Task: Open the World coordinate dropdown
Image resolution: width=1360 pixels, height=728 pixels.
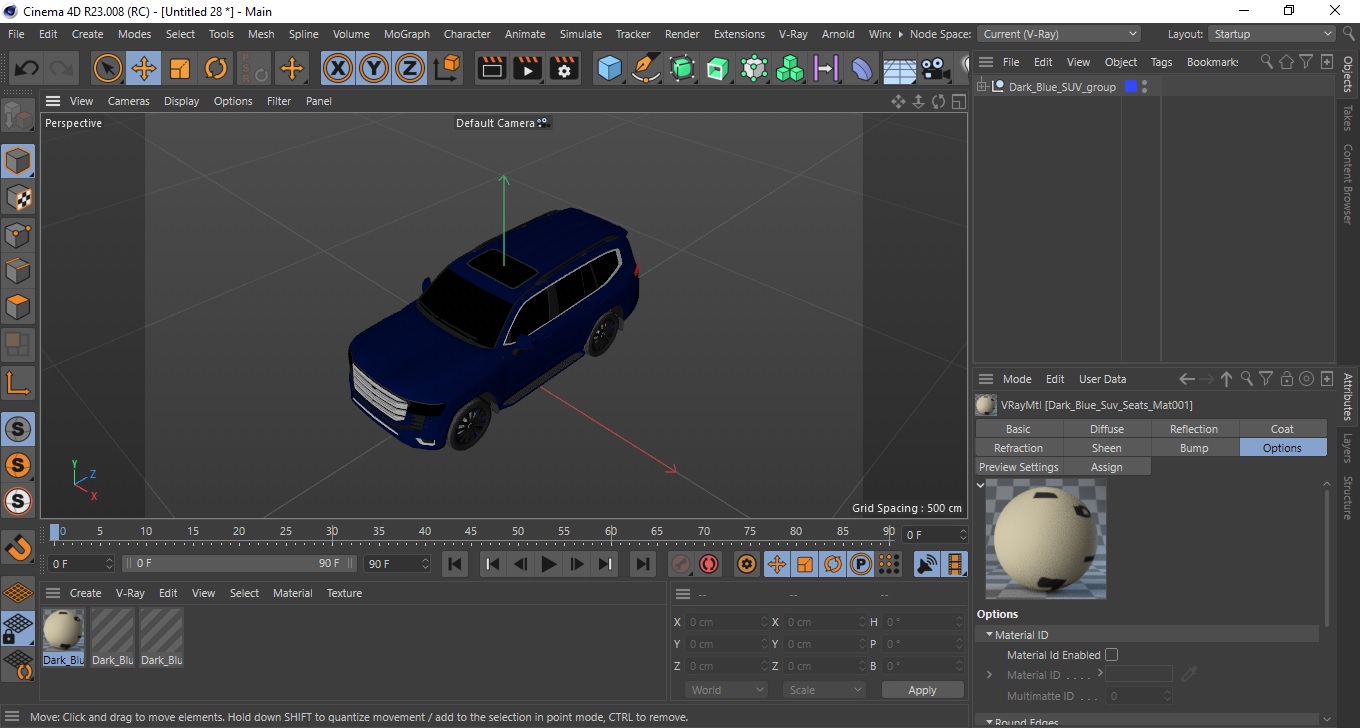Action: [x=727, y=690]
